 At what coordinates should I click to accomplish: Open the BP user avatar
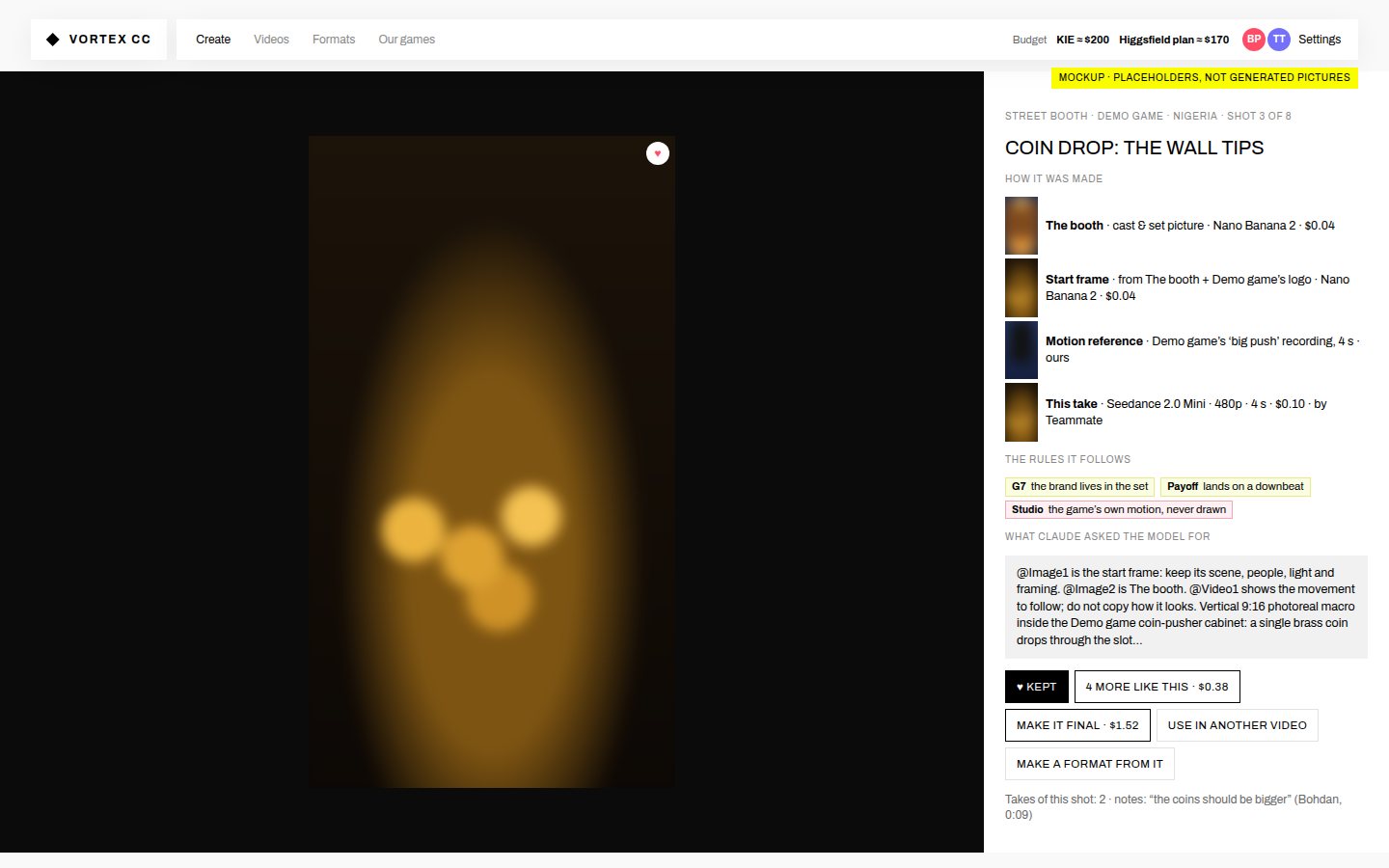click(1254, 40)
